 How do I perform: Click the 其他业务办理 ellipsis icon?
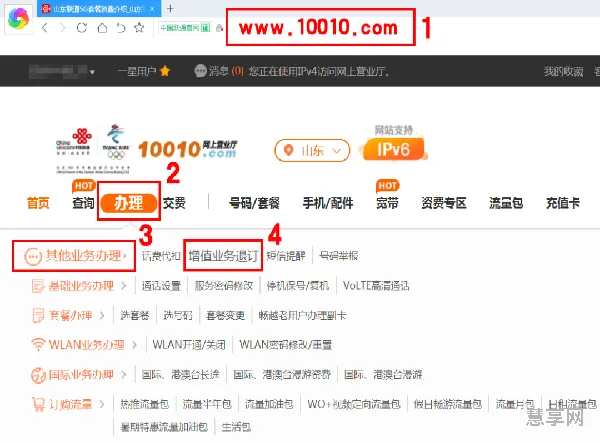[33, 256]
